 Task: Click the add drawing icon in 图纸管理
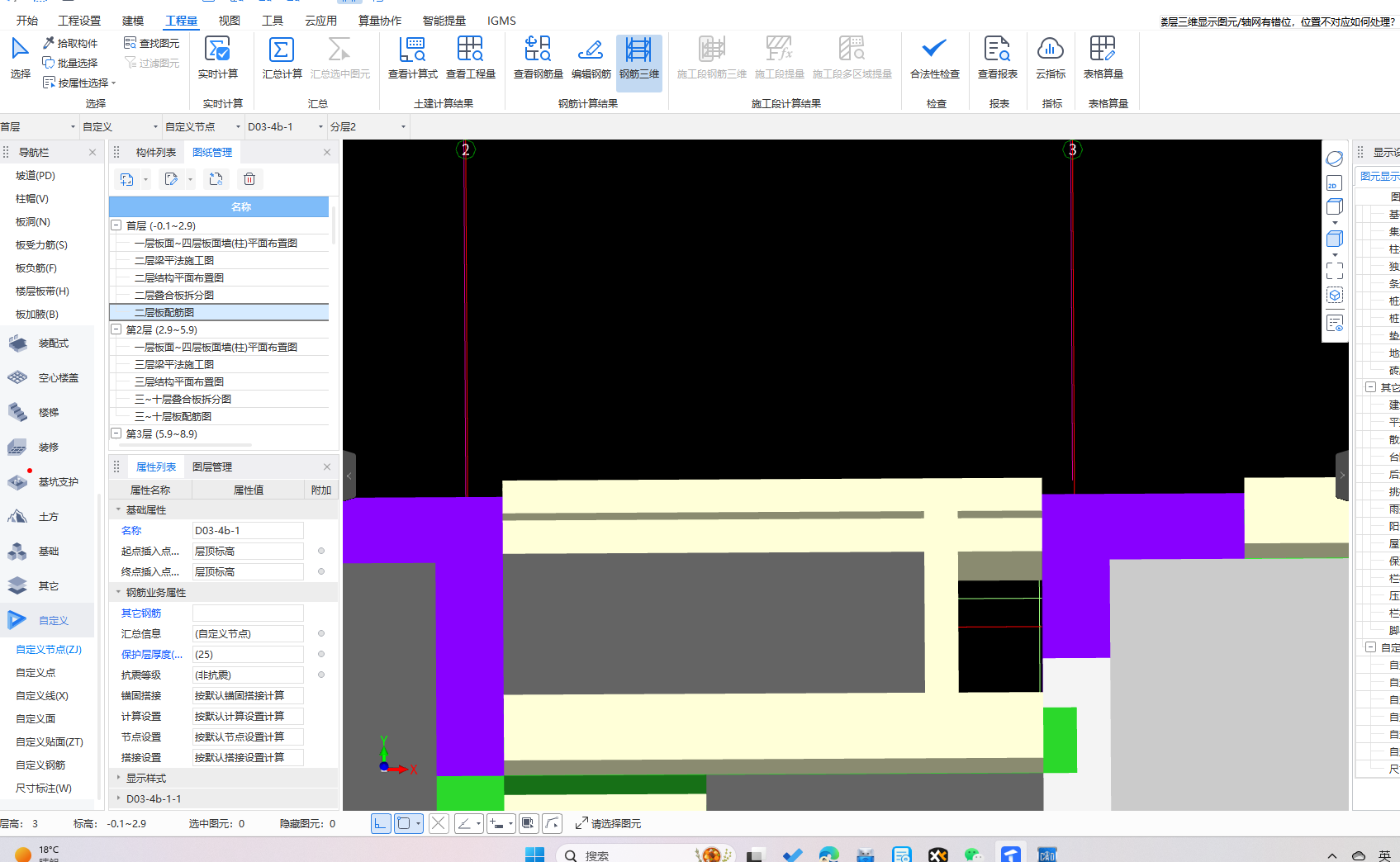tap(126, 179)
